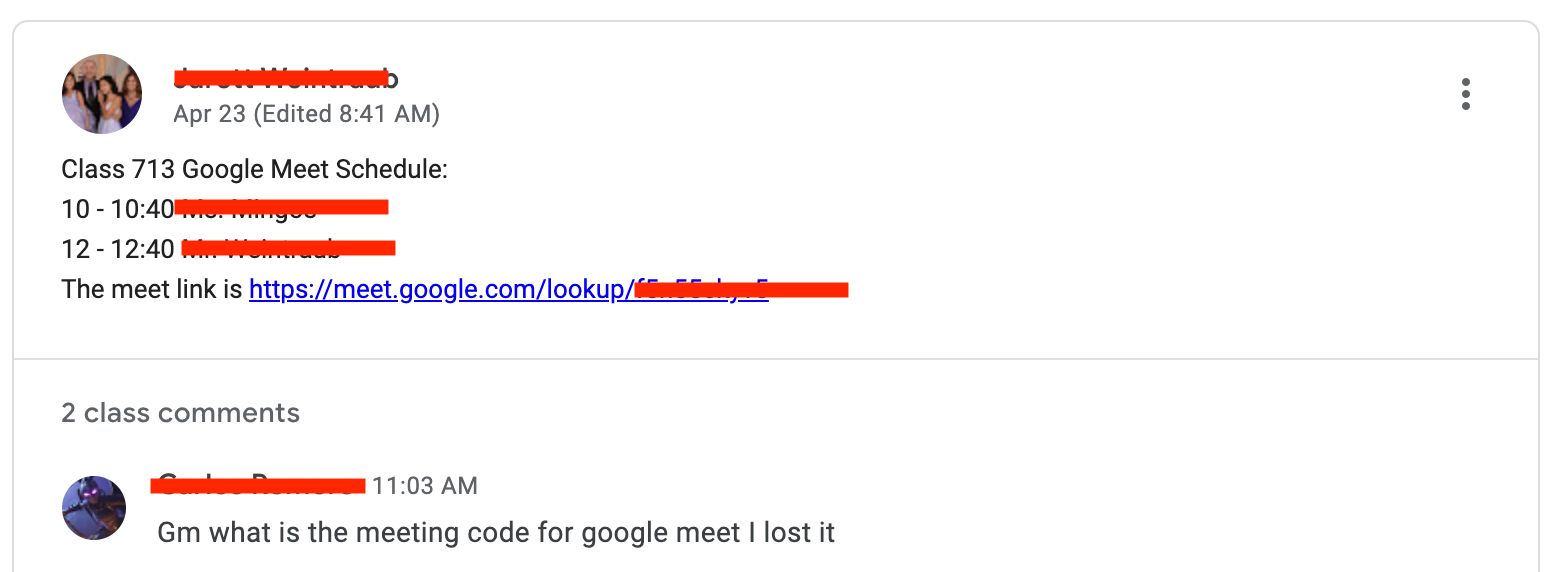The image size is (1560, 572).
Task: Click the redacted commenter name
Action: (258, 486)
